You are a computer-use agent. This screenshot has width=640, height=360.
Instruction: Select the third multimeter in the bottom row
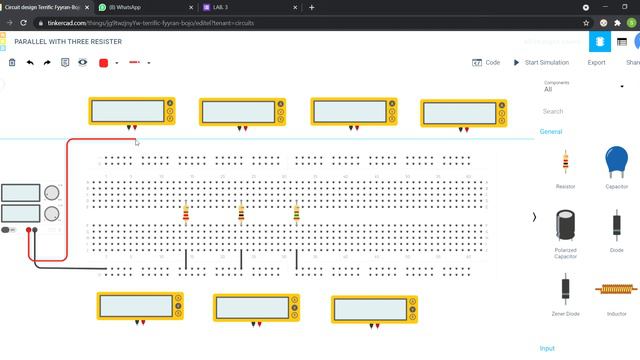[374, 309]
